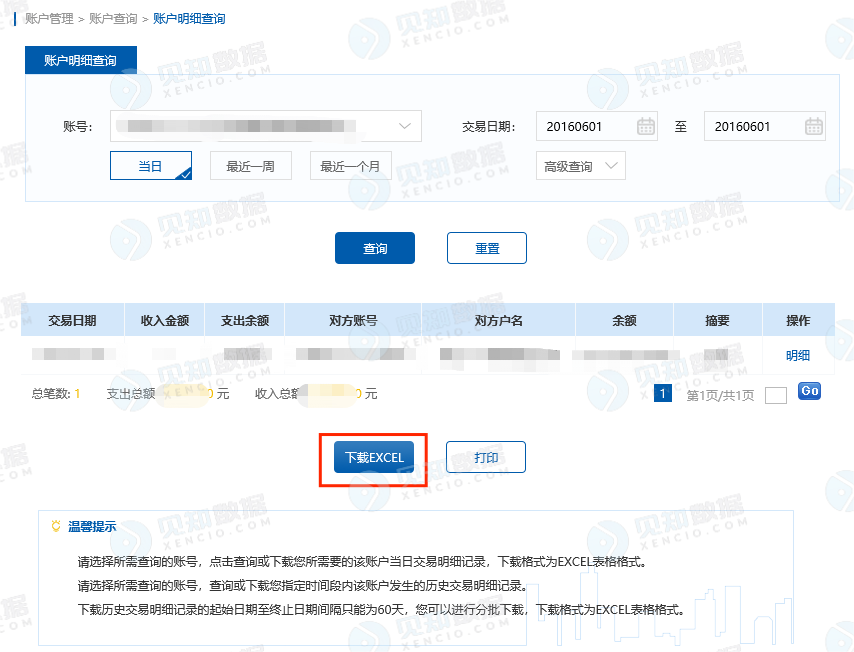Select the 当日 quick range option

(151, 166)
